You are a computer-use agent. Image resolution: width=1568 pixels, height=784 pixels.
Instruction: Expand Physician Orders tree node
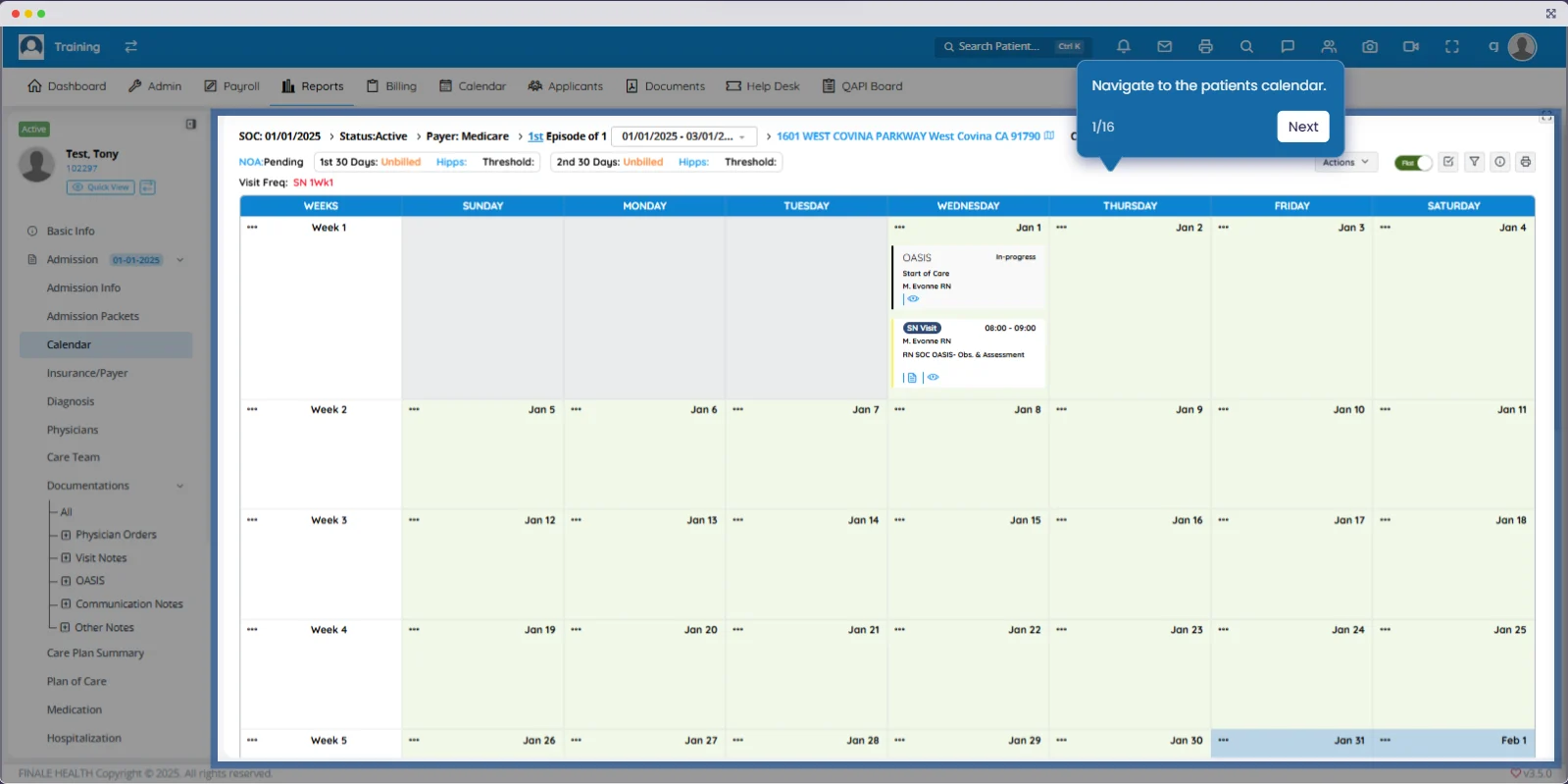point(66,535)
